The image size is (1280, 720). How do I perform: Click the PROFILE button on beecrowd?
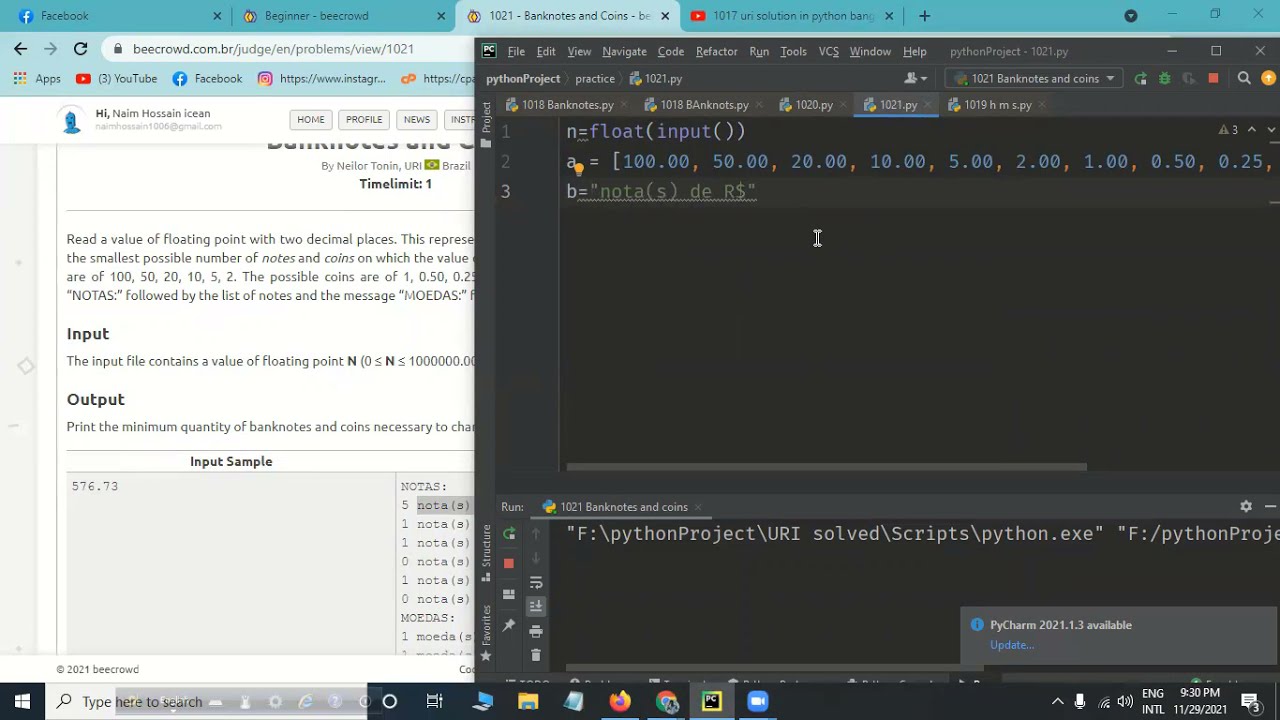click(x=364, y=120)
